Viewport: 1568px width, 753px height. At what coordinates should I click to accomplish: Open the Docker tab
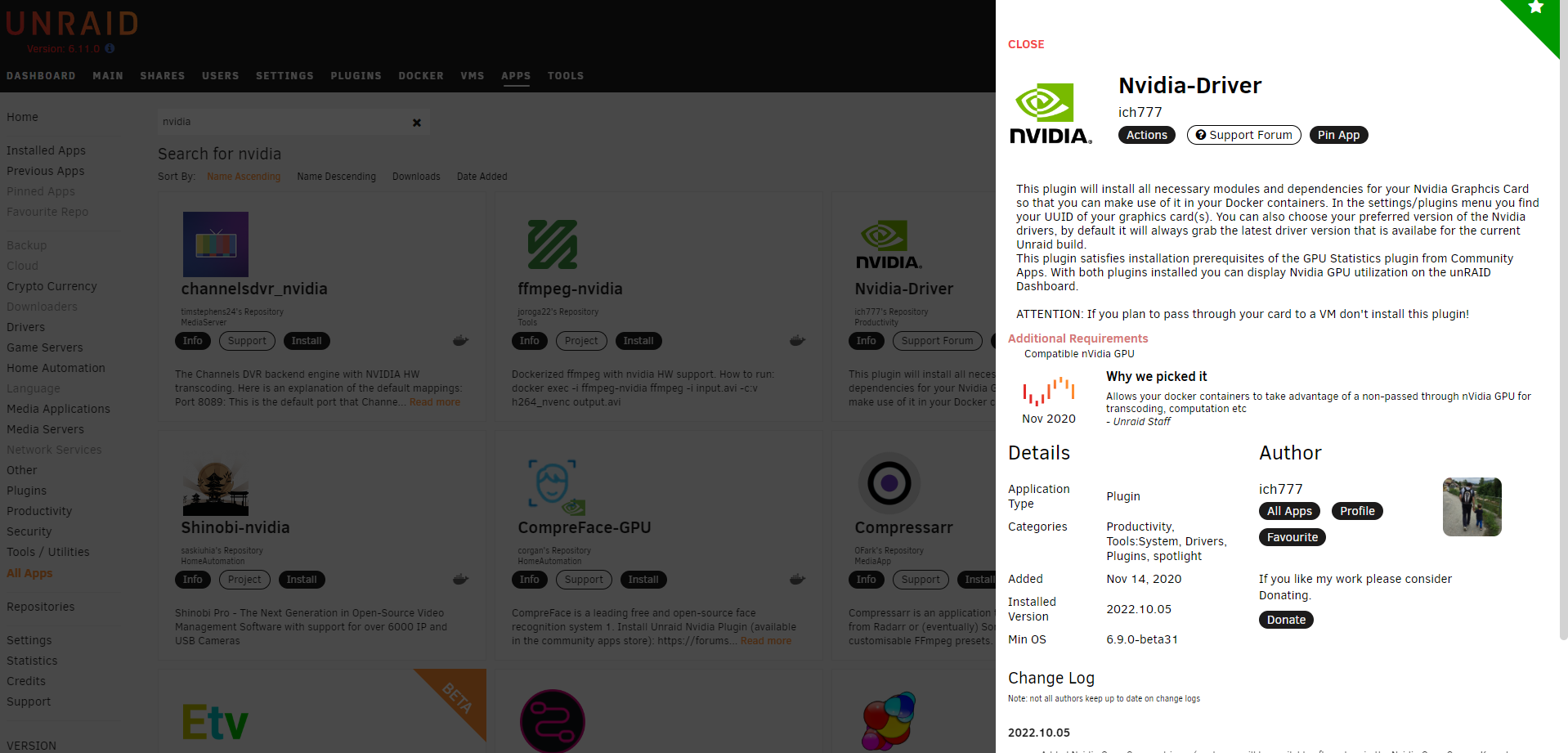pos(421,76)
